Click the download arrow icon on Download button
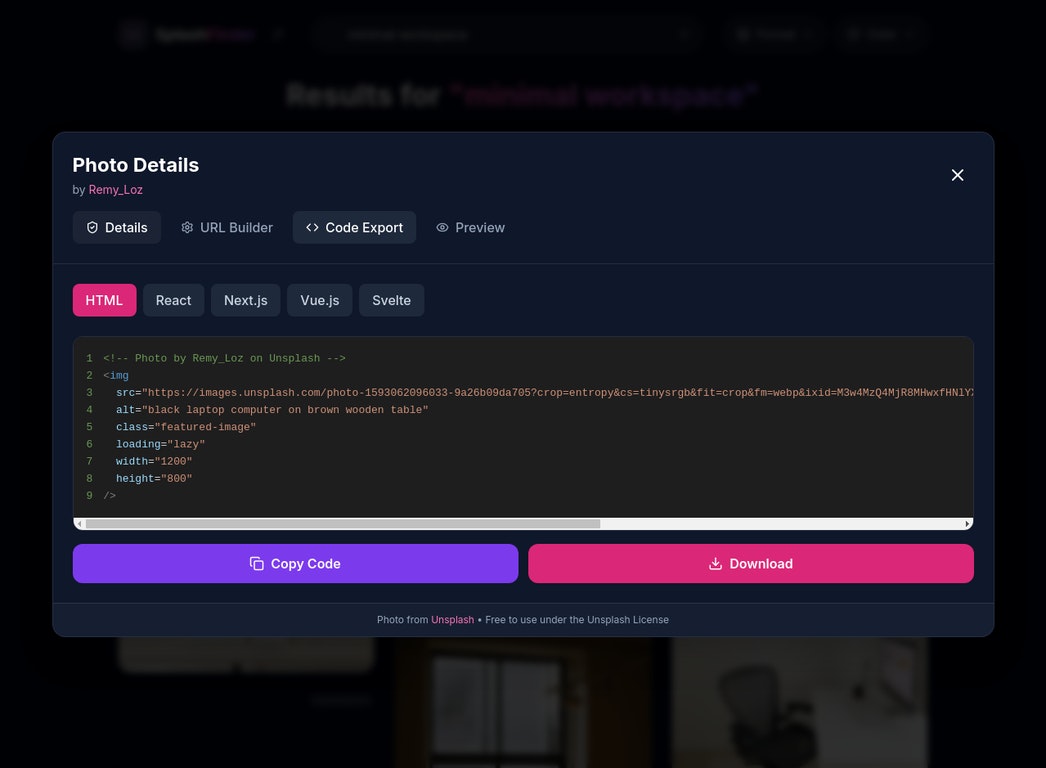The image size is (1046, 768). coord(716,563)
